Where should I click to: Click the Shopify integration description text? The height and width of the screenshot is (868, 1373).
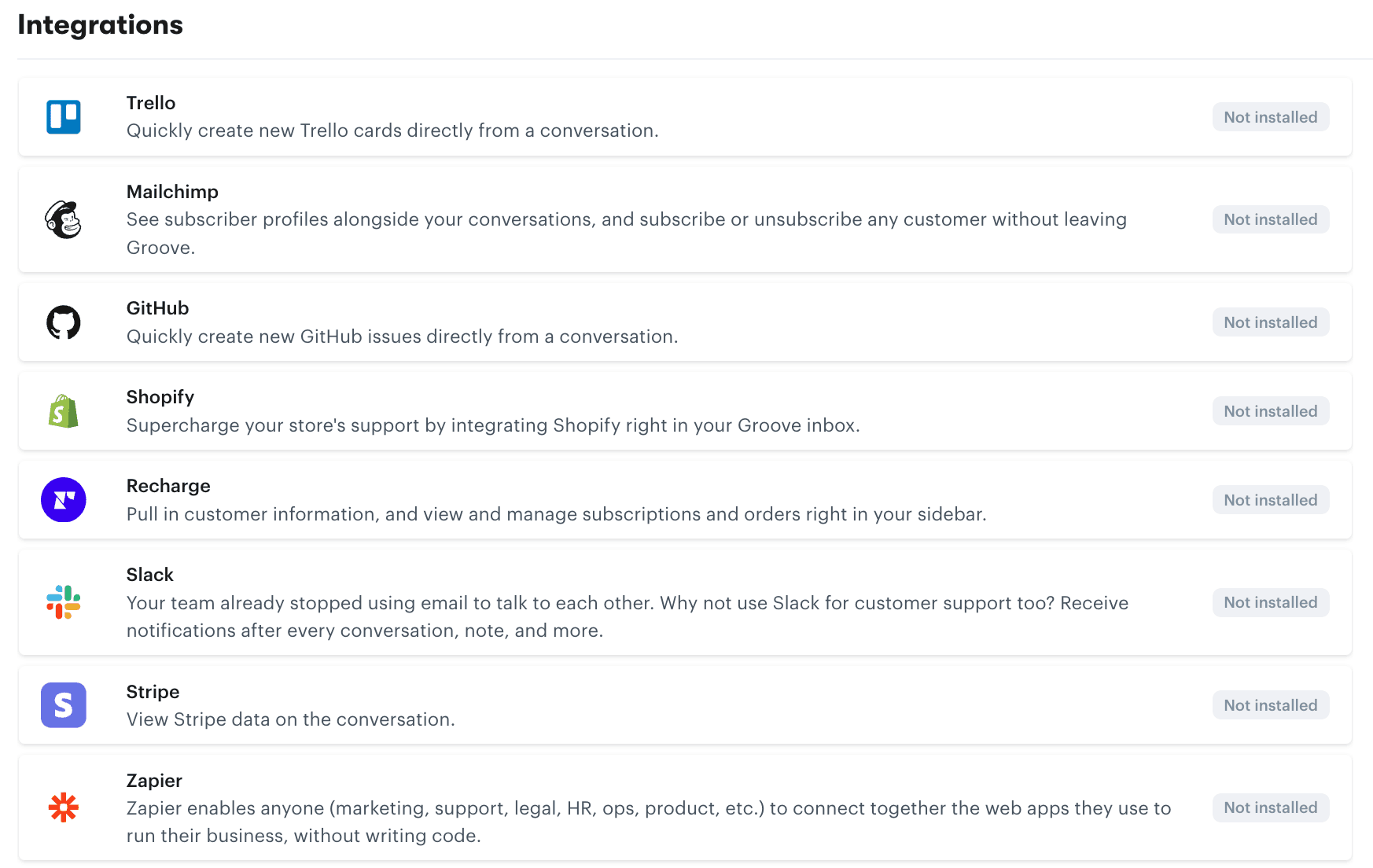coord(493,425)
